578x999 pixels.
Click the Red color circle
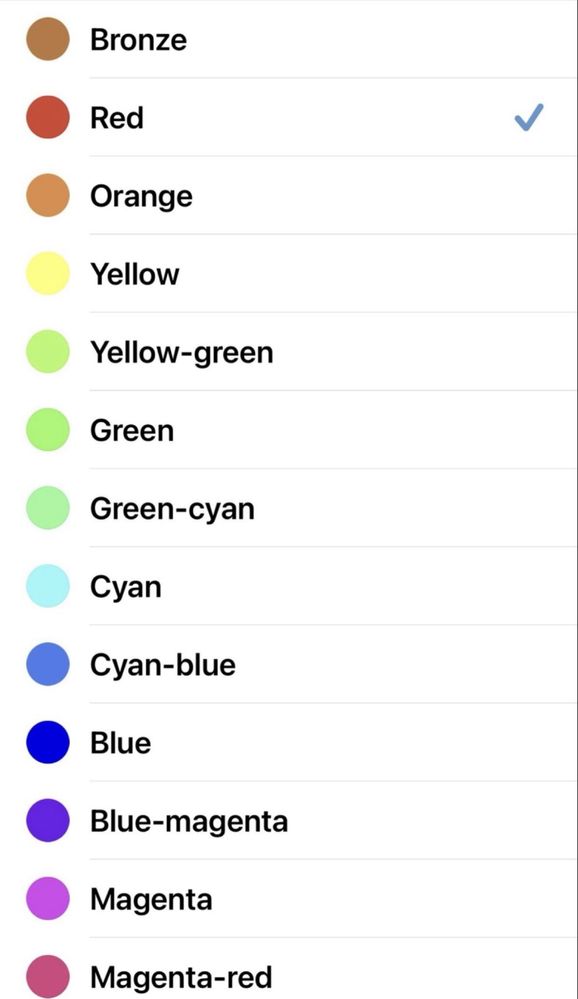[x=48, y=117]
